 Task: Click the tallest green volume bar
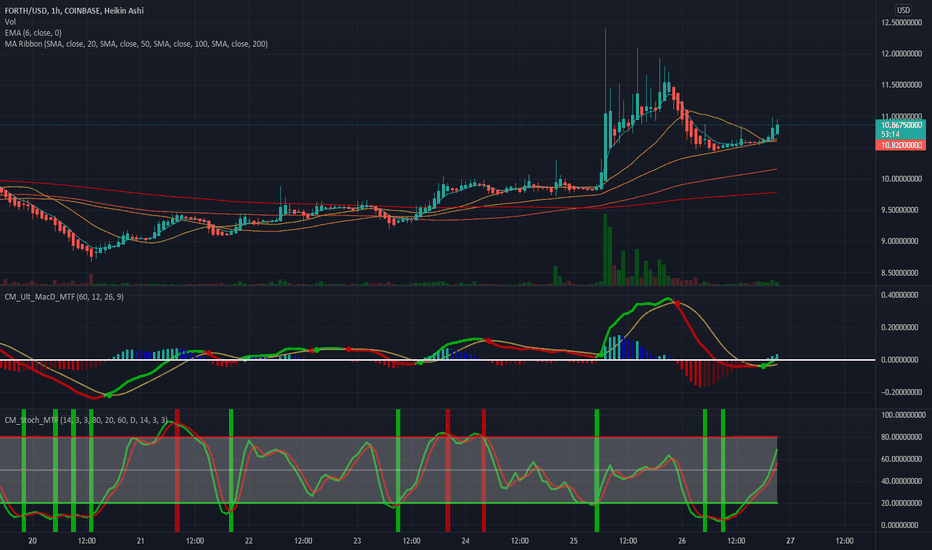coord(605,250)
